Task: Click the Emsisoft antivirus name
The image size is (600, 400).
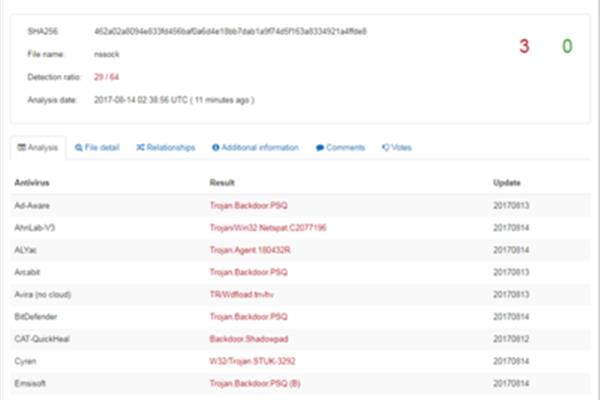Action: point(30,383)
